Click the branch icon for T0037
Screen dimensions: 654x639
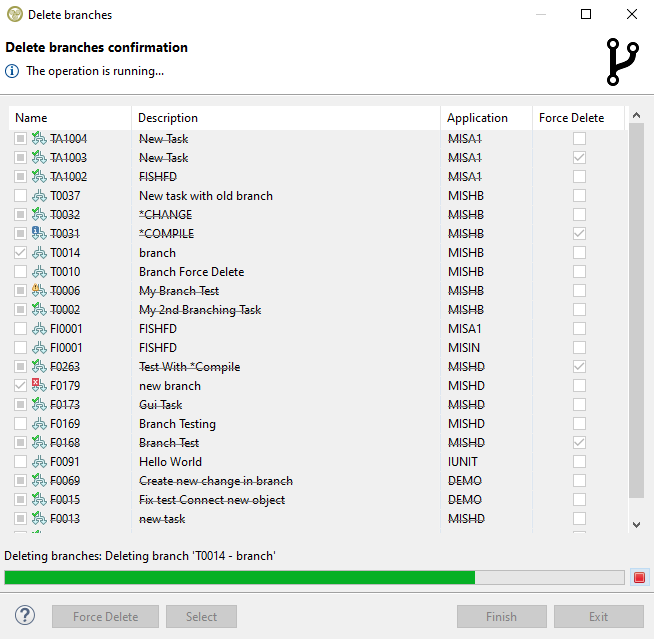tap(40, 196)
